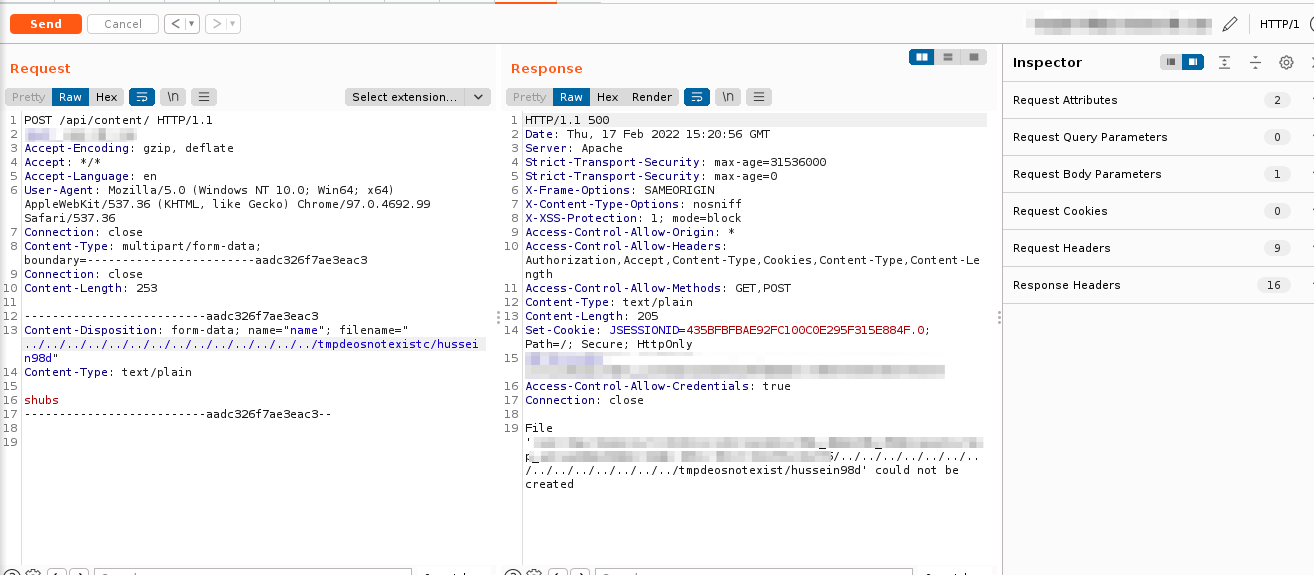Open the back-history dropdown arrow
The height and width of the screenshot is (575, 1314).
click(x=192, y=24)
